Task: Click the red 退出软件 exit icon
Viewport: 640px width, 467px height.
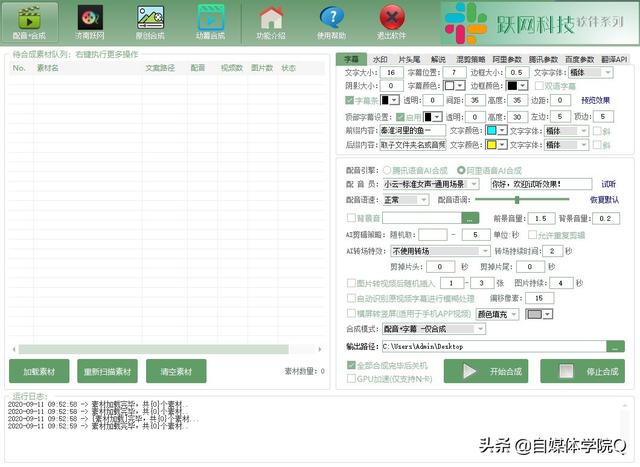Action: pyautogui.click(x=392, y=22)
